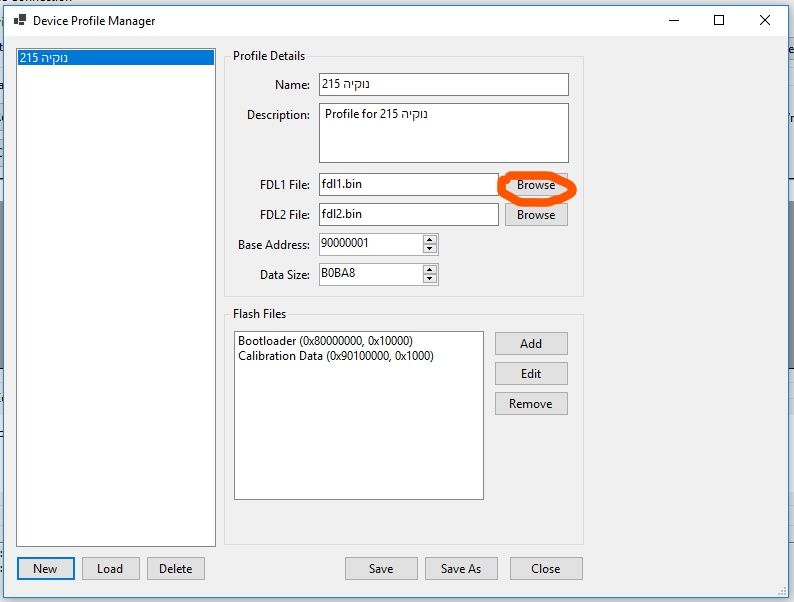Select the Bootloader flash file entry
This screenshot has height=602, width=794.
[x=325, y=341]
